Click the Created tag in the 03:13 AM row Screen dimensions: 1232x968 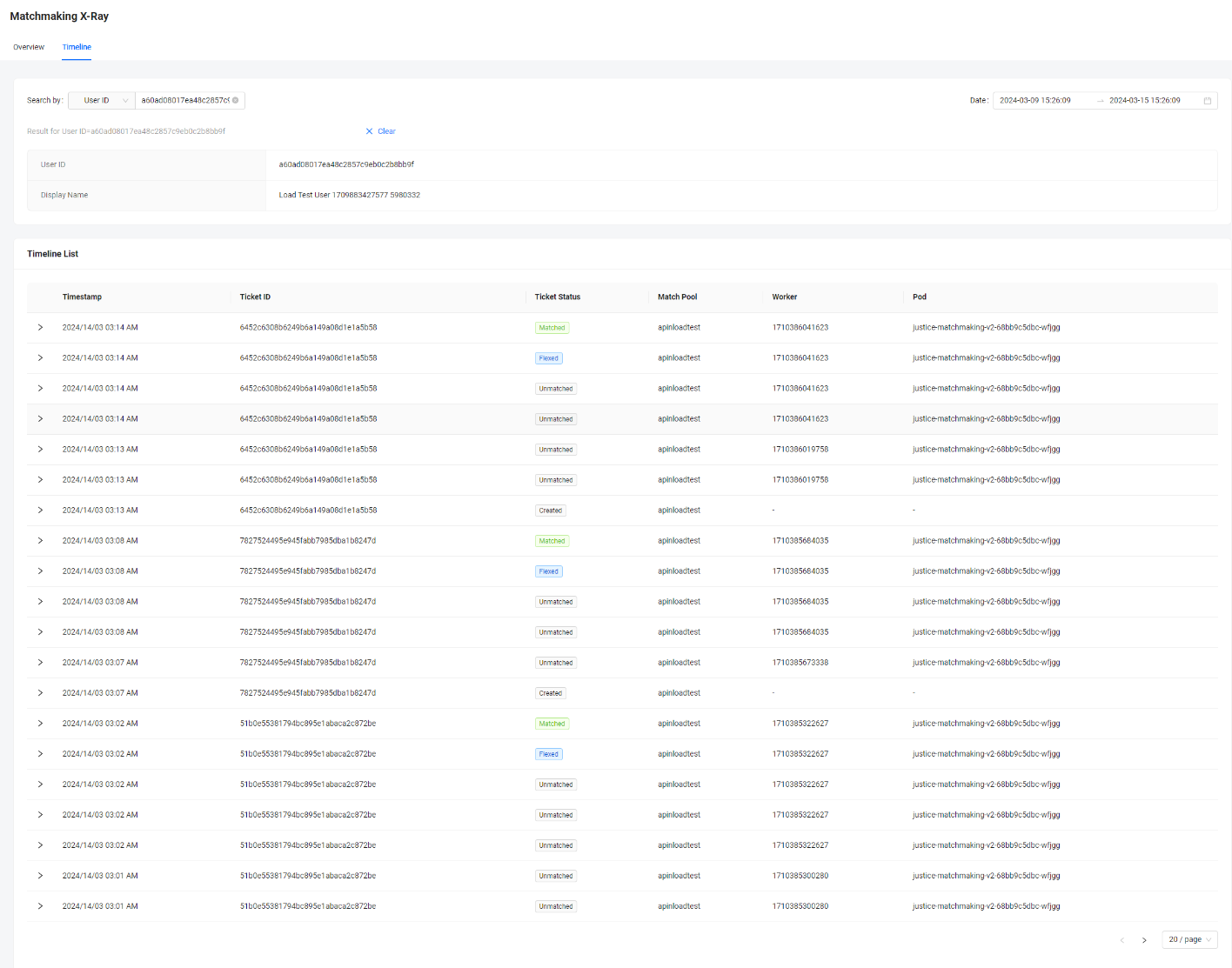(551, 511)
